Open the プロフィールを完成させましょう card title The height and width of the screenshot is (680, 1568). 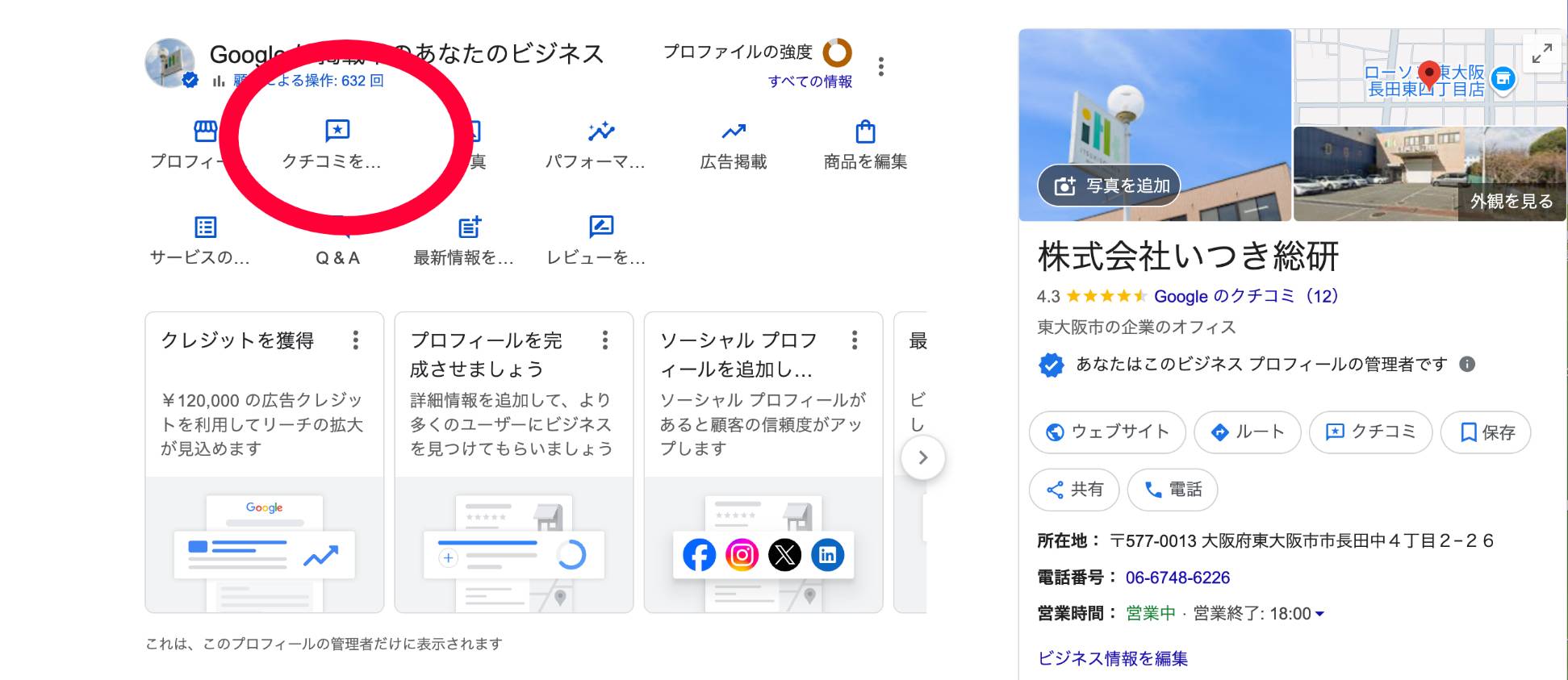coord(486,355)
